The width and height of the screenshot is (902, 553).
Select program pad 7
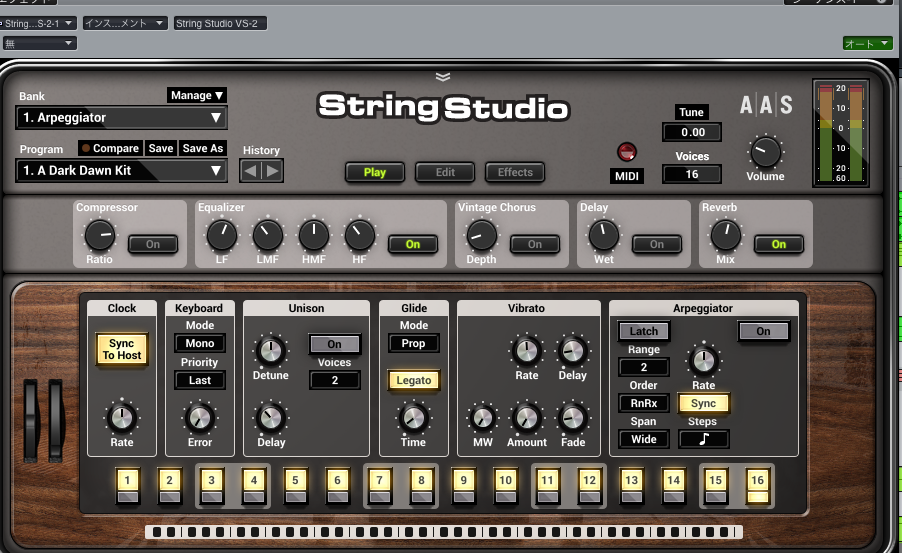point(380,487)
